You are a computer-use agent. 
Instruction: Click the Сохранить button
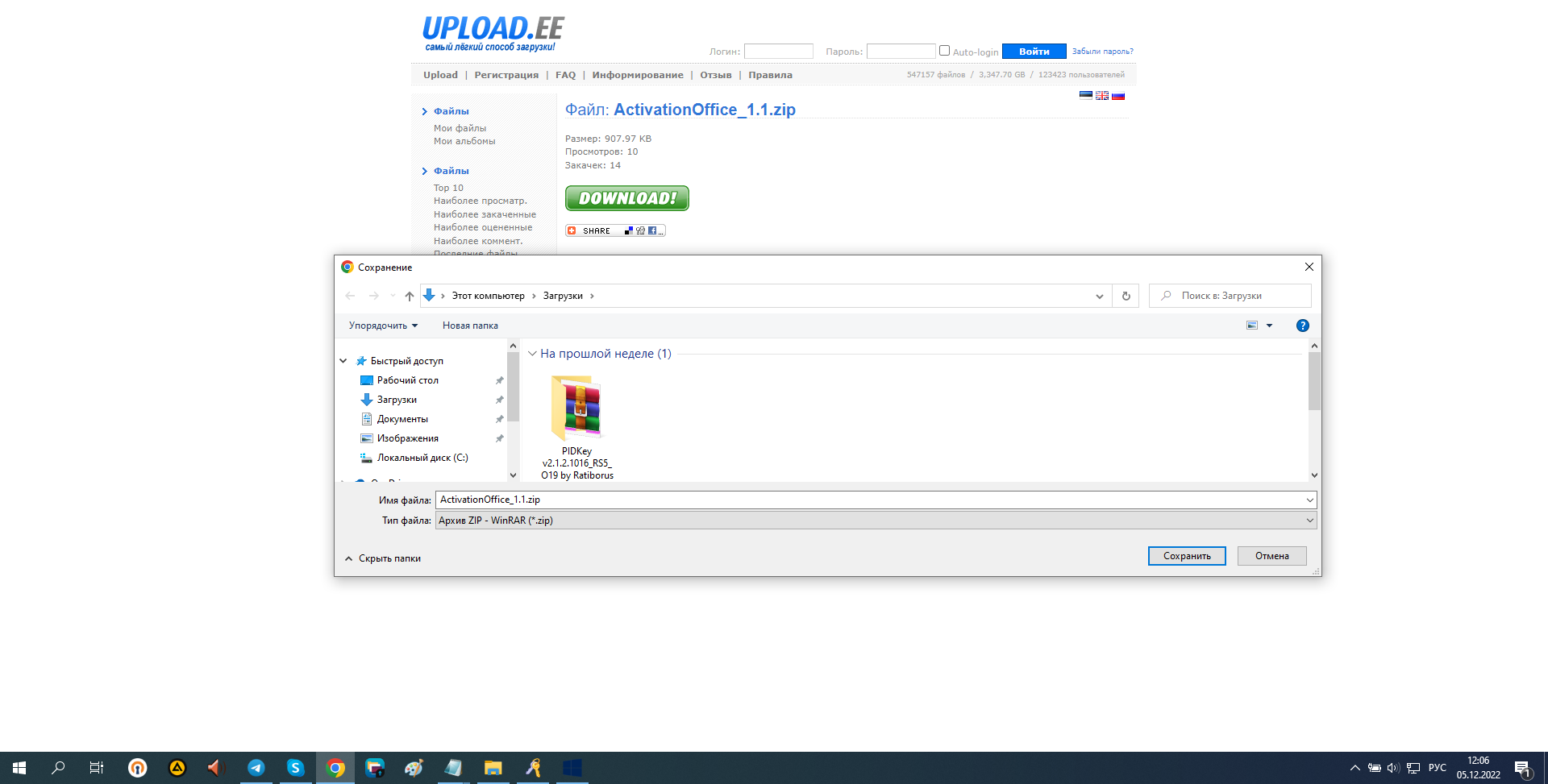click(x=1187, y=556)
